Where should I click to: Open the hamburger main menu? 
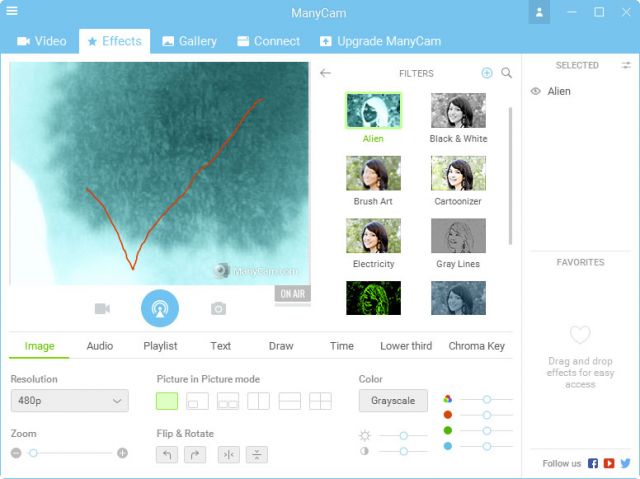point(12,11)
